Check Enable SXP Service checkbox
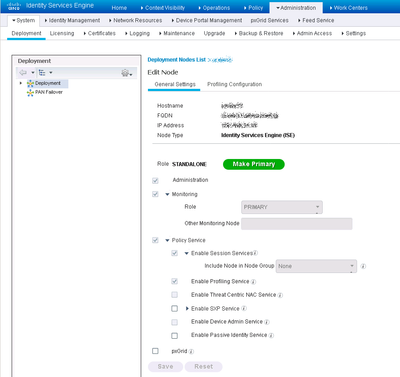Viewport: 400px width, 377px height. click(x=174, y=308)
